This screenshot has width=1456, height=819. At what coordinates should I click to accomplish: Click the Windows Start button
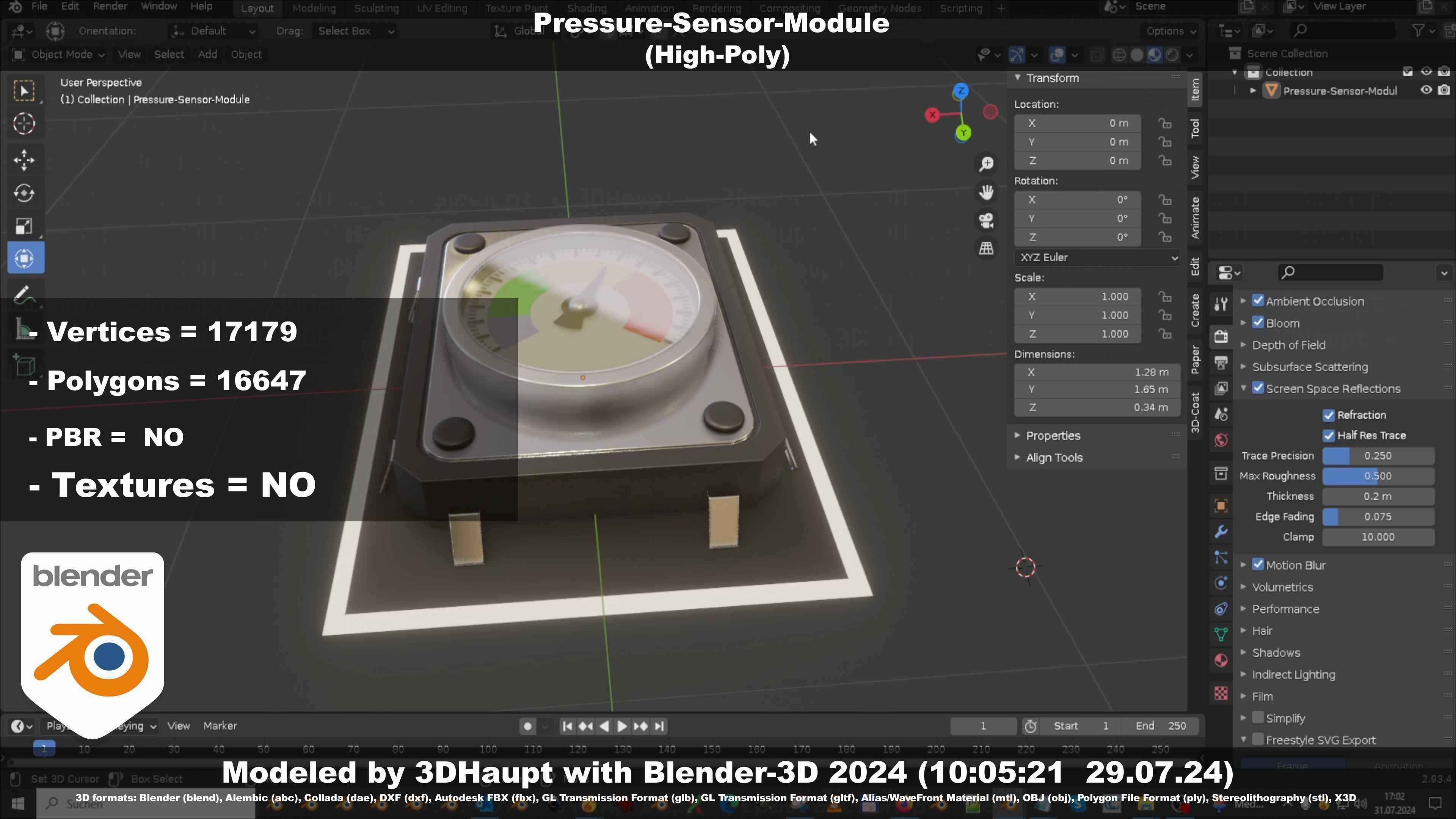17,803
